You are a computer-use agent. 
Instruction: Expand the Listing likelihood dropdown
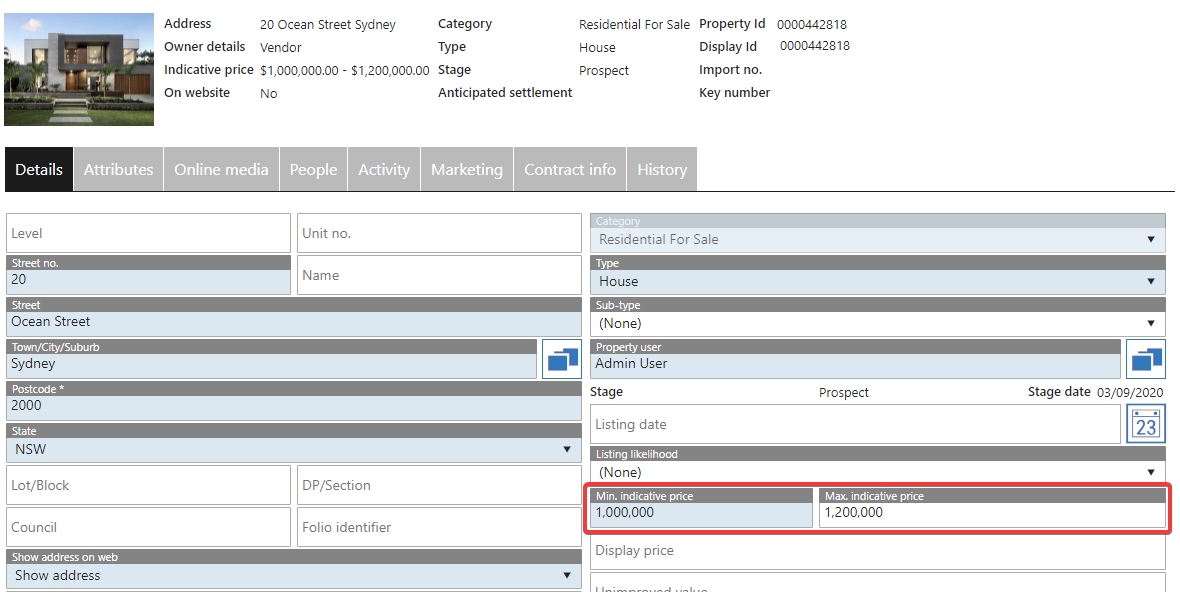[x=877, y=472]
